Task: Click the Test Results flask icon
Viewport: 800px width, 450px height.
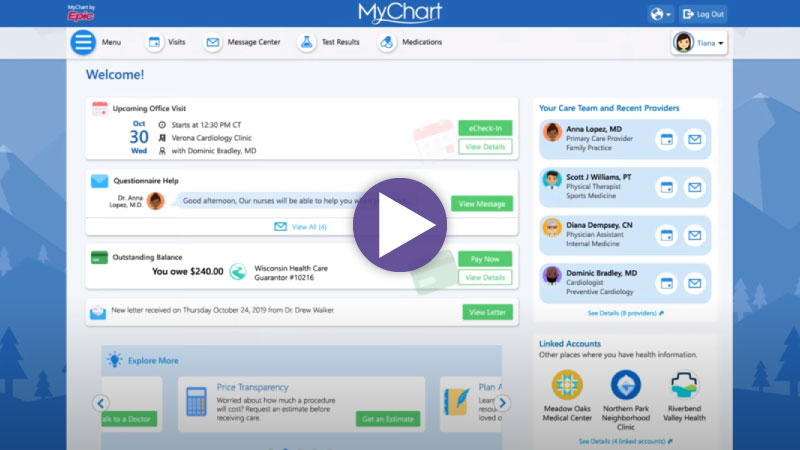Action: coord(307,42)
